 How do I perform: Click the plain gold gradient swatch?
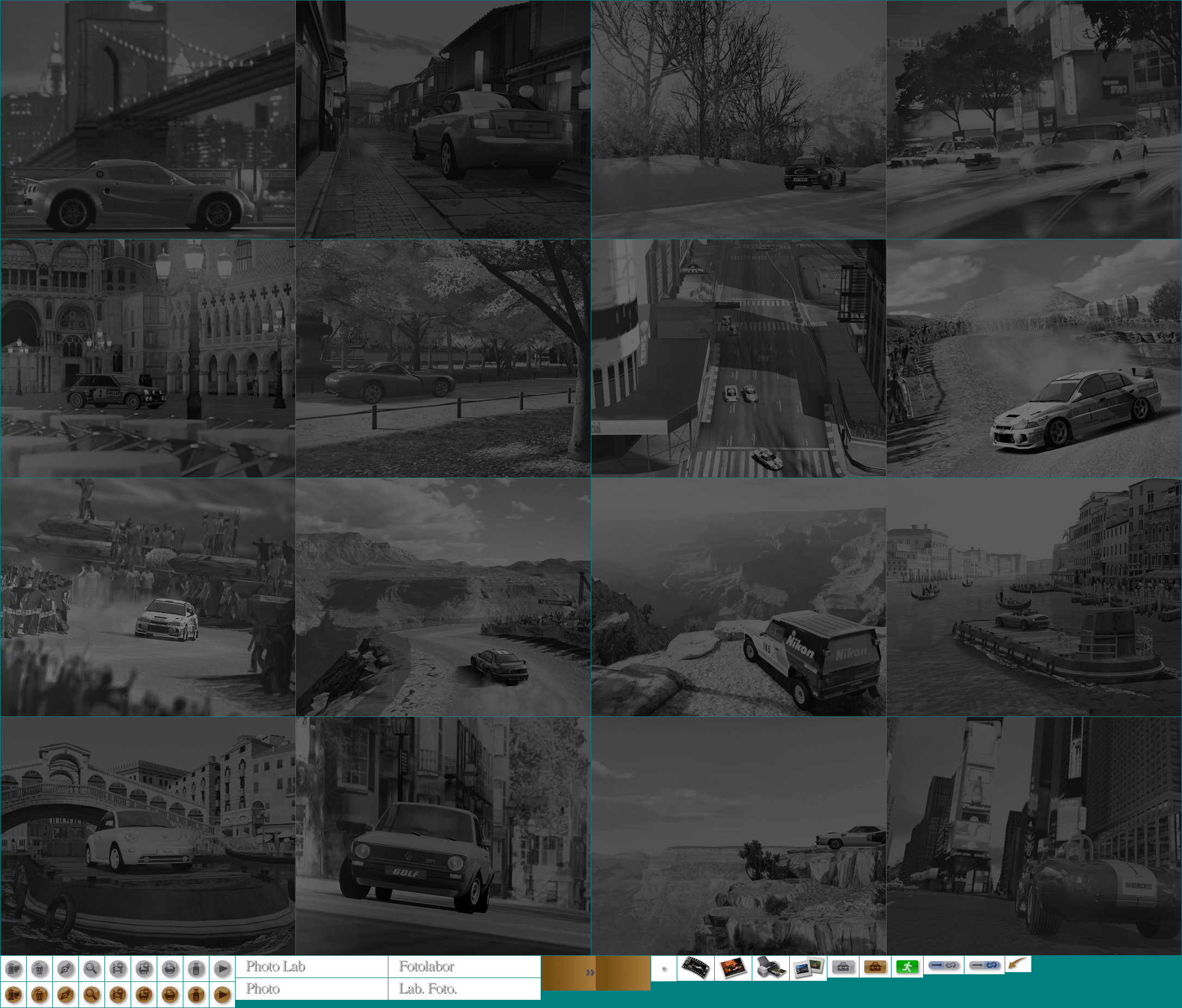click(x=623, y=973)
